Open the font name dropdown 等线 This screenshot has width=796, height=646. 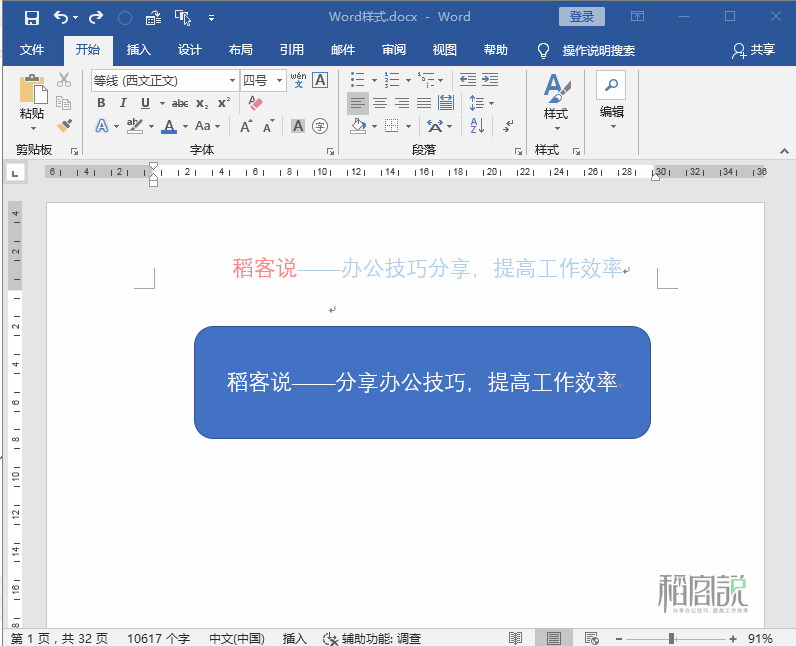tap(232, 81)
